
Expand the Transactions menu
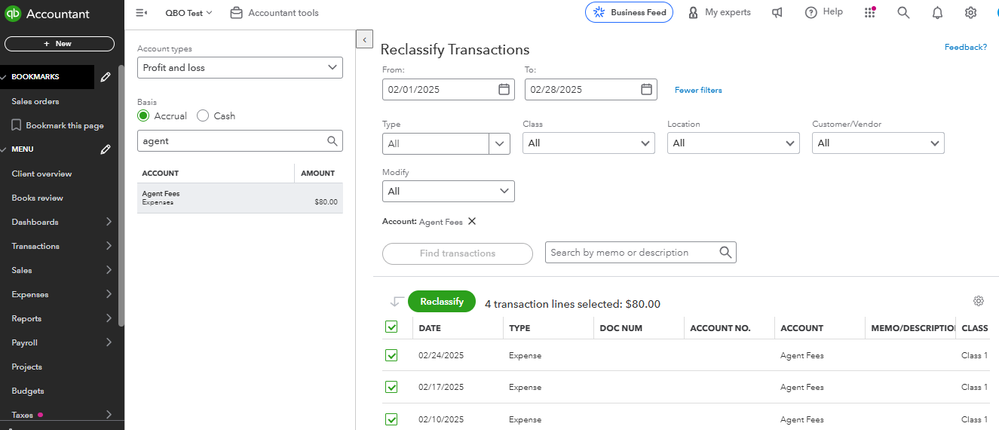tap(61, 246)
